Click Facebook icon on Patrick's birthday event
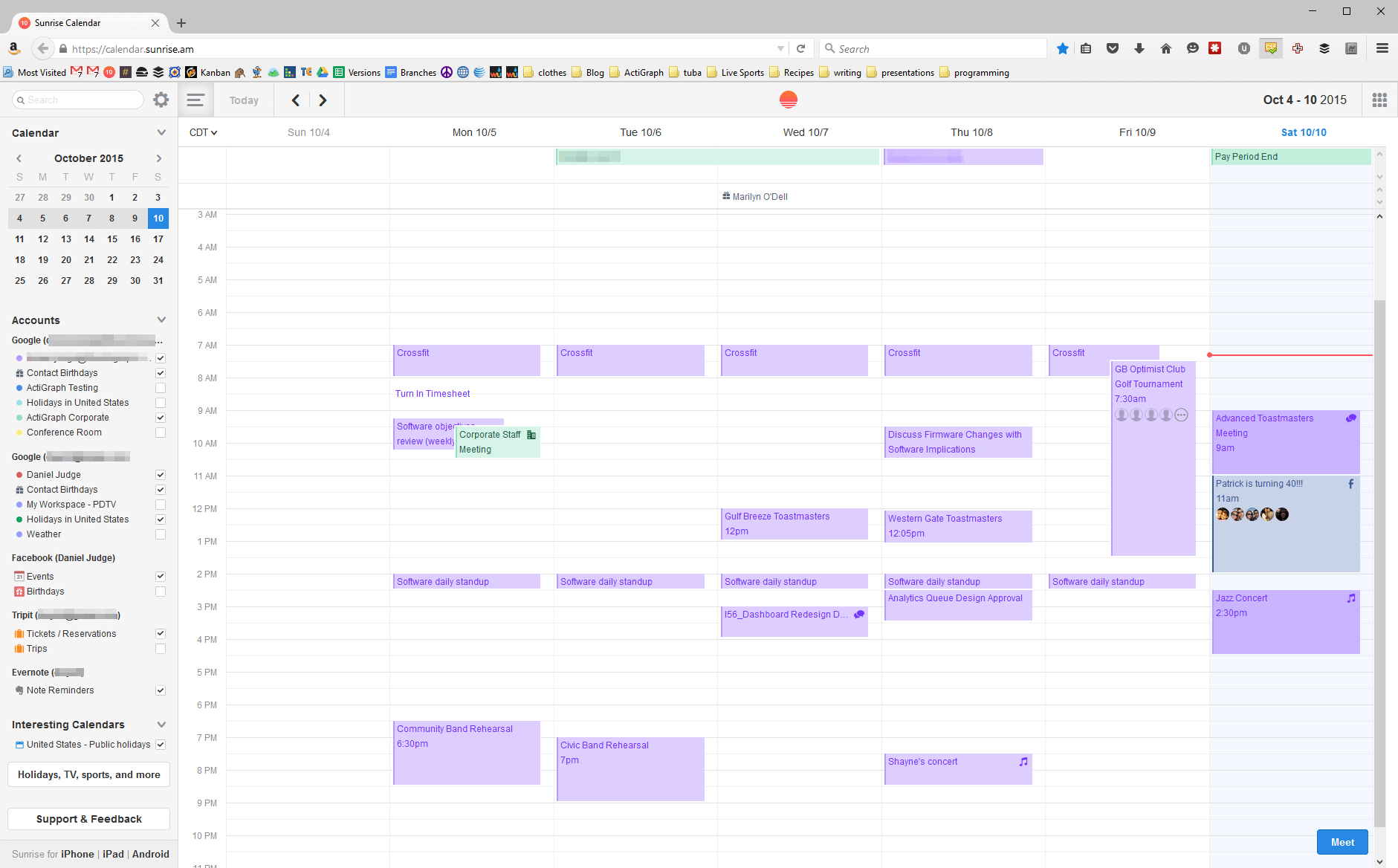The width and height of the screenshot is (1398, 868). pyautogui.click(x=1350, y=483)
